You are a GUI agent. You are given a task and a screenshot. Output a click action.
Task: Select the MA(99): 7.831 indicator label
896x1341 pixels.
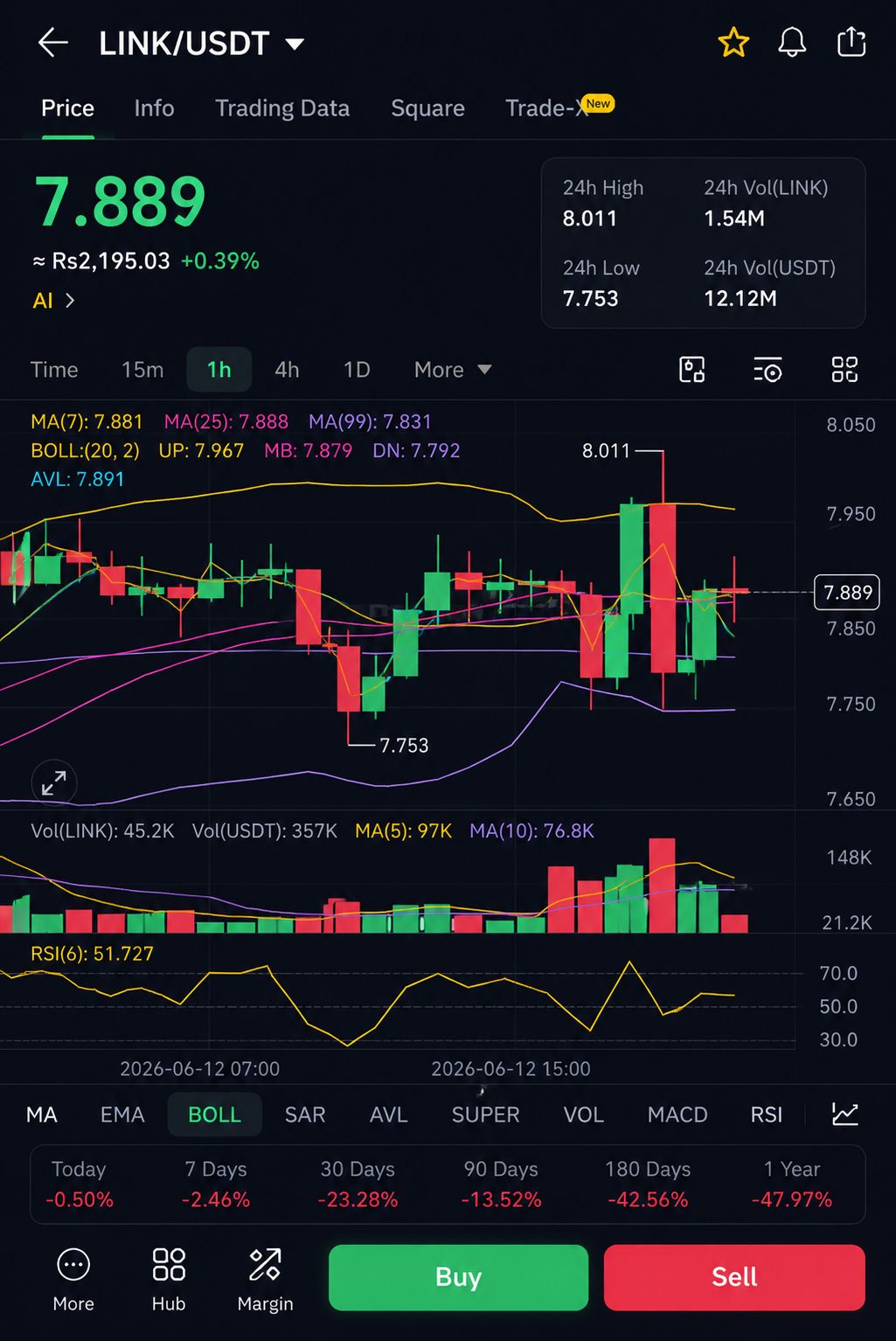370,421
